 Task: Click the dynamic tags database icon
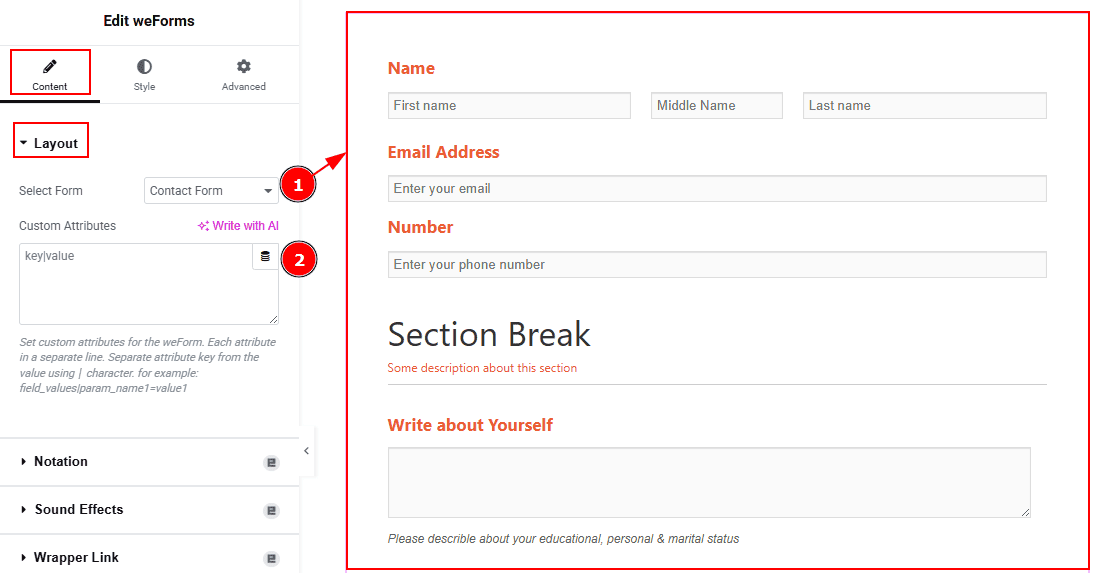pyautogui.click(x=265, y=256)
